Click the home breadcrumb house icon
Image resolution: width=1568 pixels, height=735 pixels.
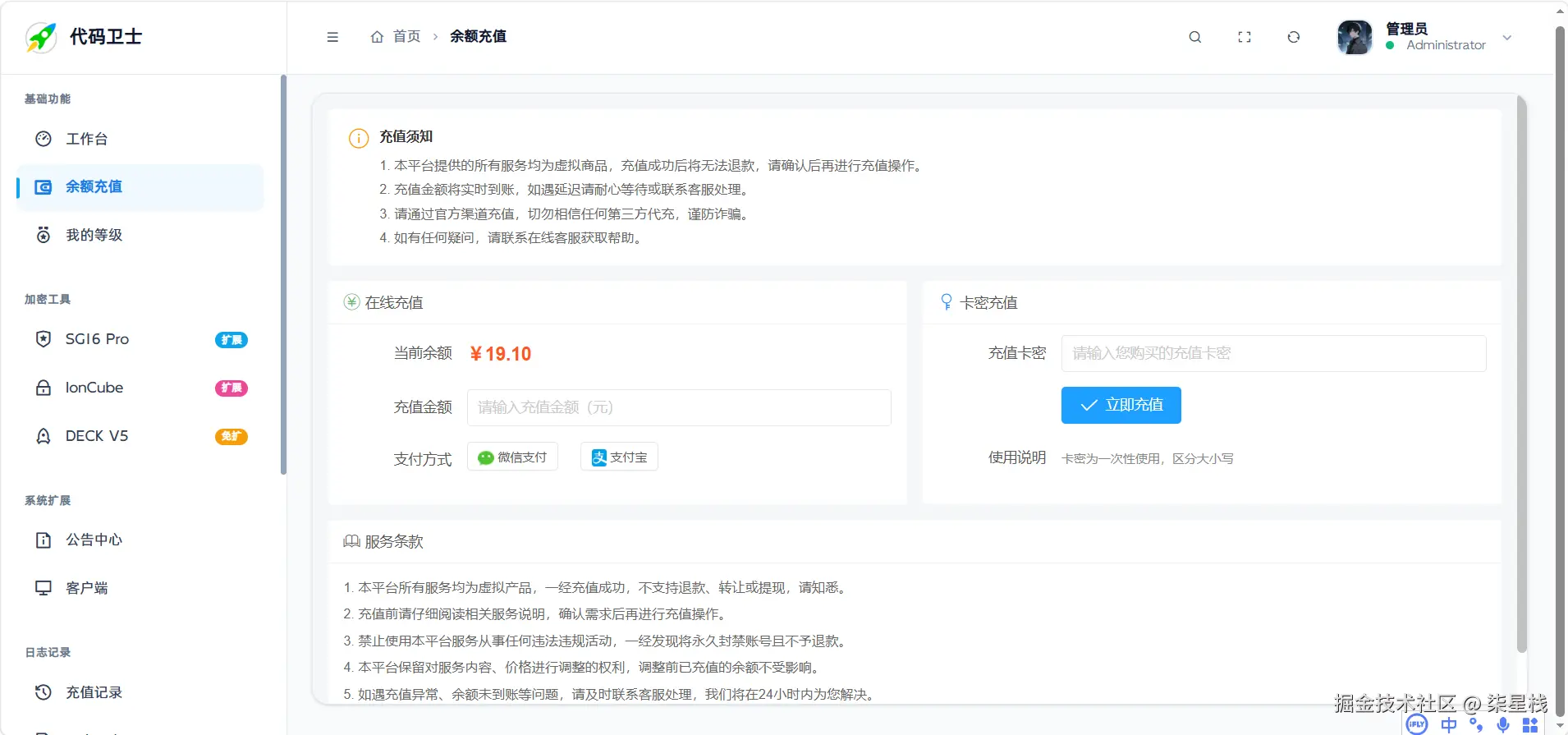click(377, 37)
